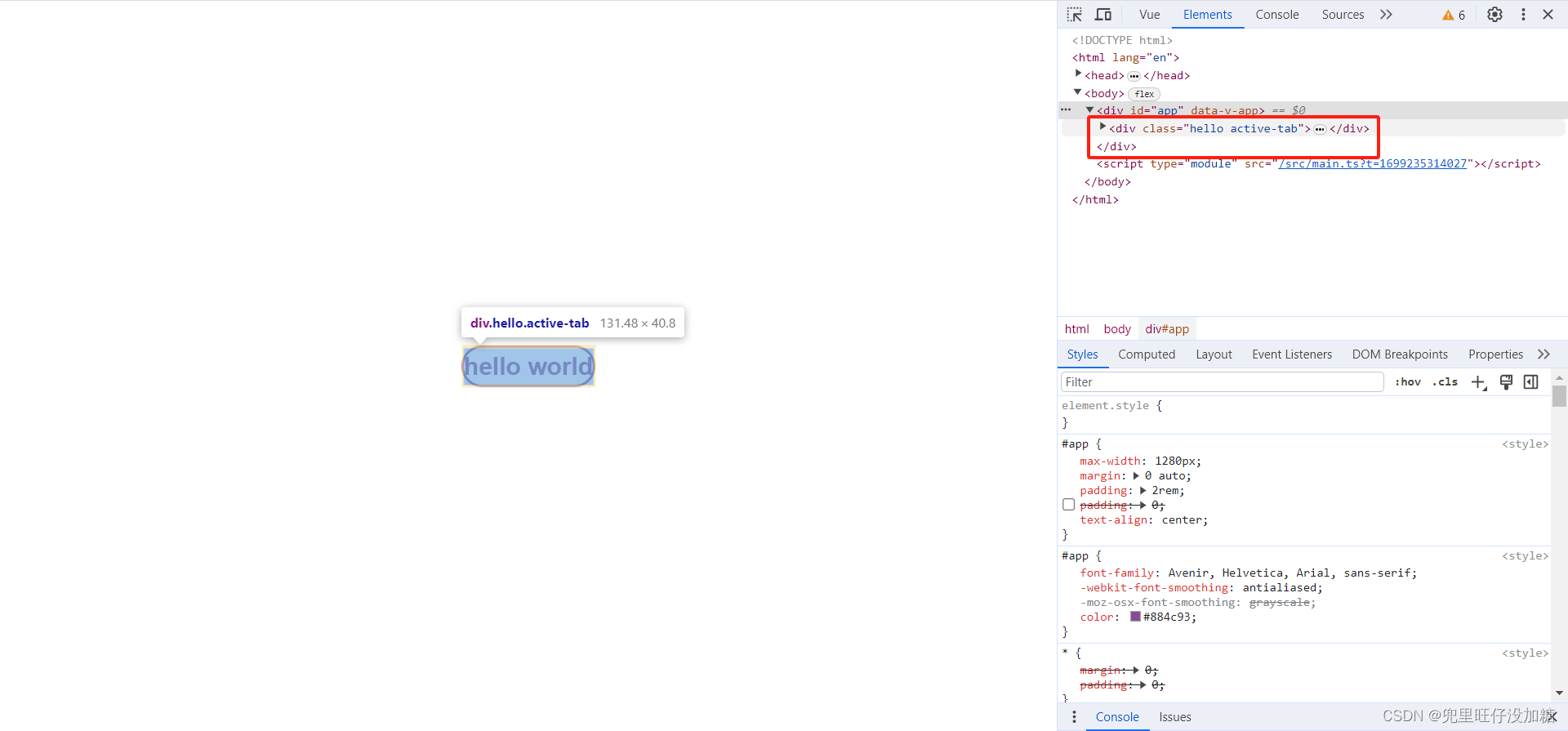Click the font-family #app rule style source link
Screen dimensions: 1568x731
[1525, 555]
